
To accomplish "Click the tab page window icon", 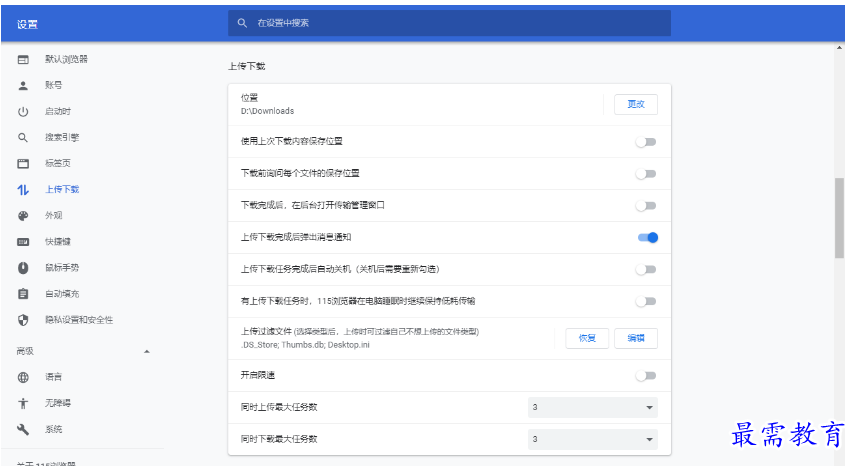I will (x=23, y=163).
